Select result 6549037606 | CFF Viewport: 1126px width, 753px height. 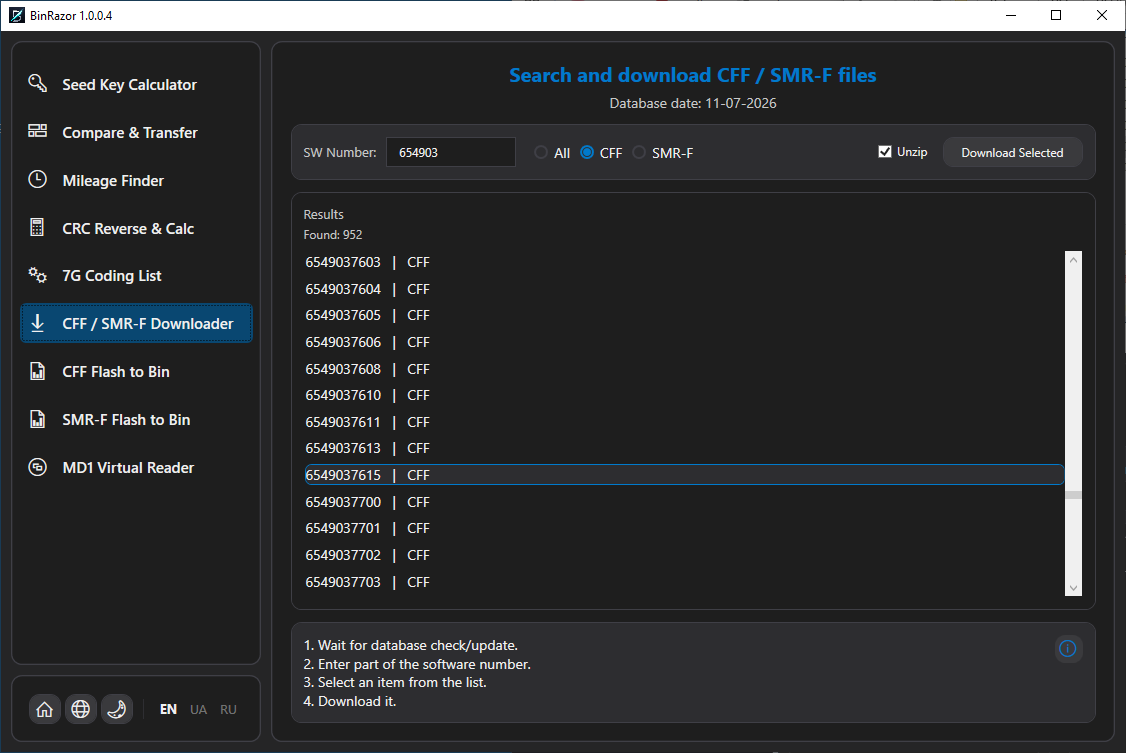(x=684, y=342)
